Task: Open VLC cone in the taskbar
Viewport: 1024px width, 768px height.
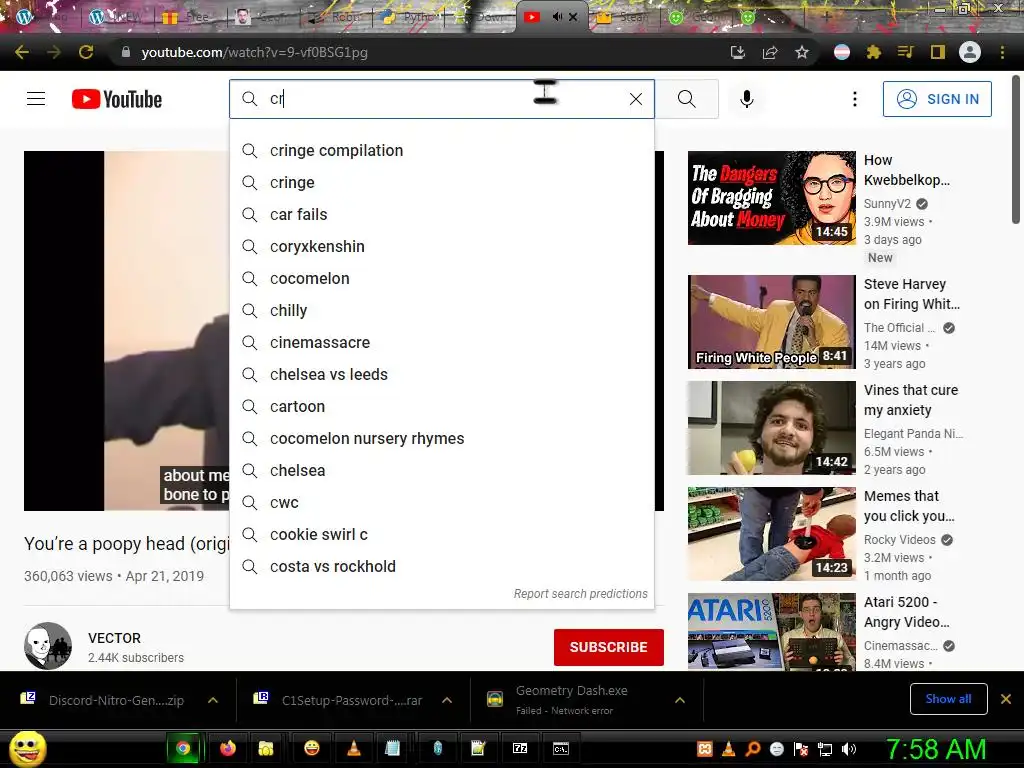Action: pyautogui.click(x=353, y=748)
